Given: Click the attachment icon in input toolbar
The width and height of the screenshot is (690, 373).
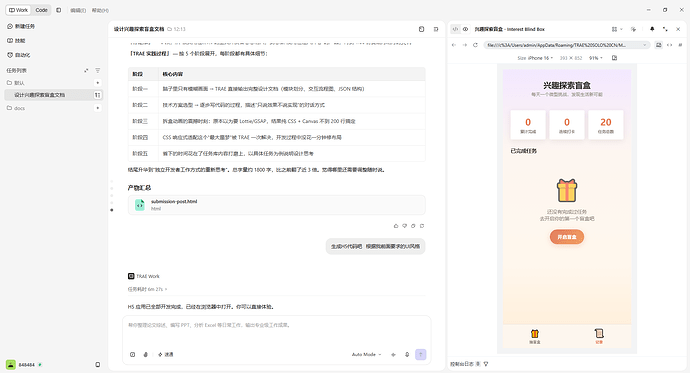Looking at the screenshot, I should point(146,355).
